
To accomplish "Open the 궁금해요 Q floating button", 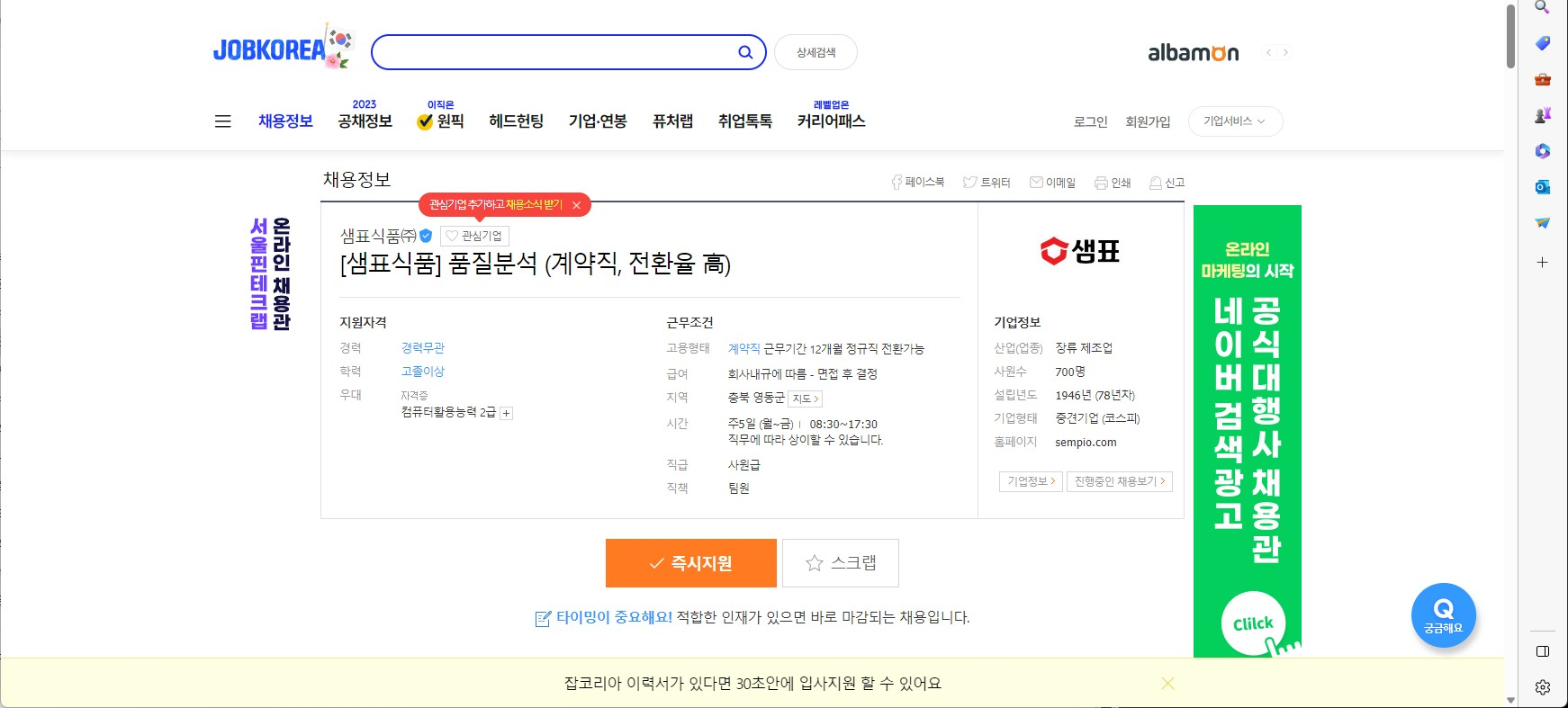I will point(1444,615).
